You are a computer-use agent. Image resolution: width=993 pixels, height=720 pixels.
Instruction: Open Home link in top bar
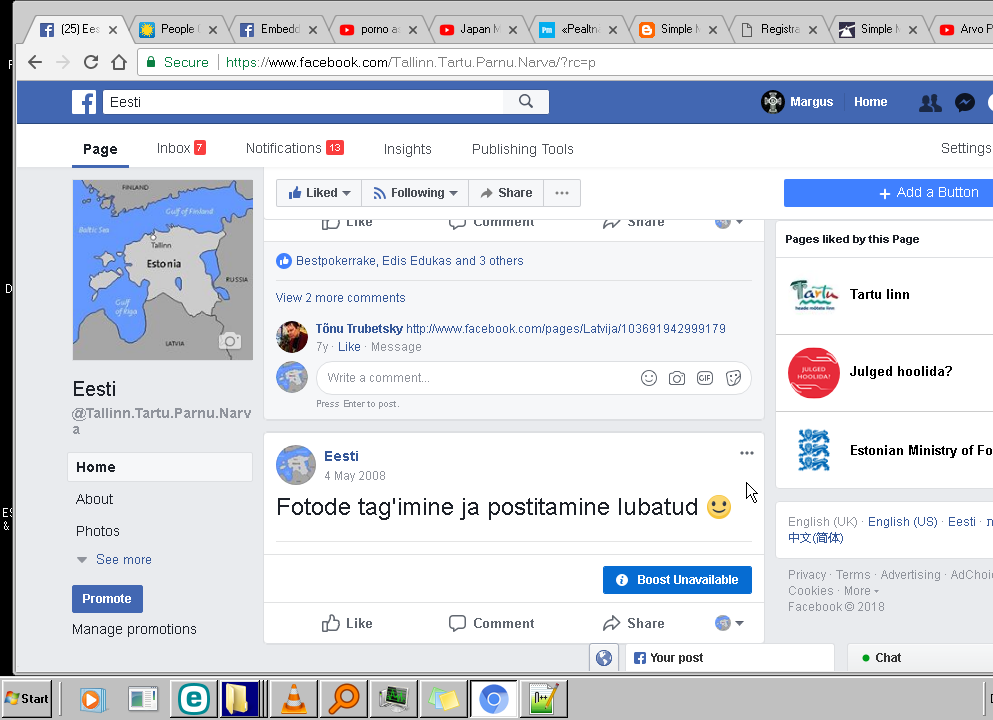tap(870, 102)
